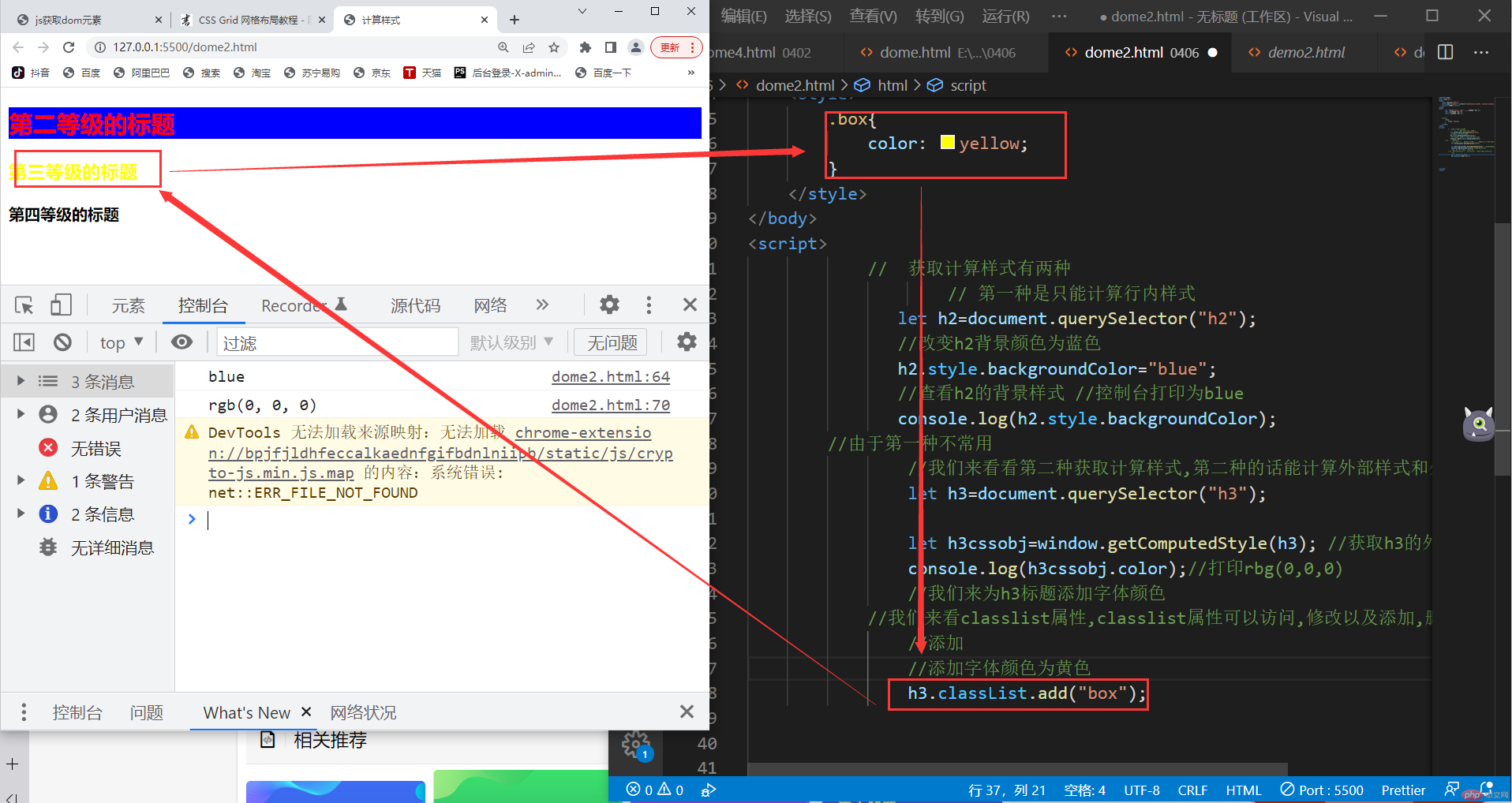Switch to the 元素 DevTools tab
1512x803 pixels.
pyautogui.click(x=128, y=306)
